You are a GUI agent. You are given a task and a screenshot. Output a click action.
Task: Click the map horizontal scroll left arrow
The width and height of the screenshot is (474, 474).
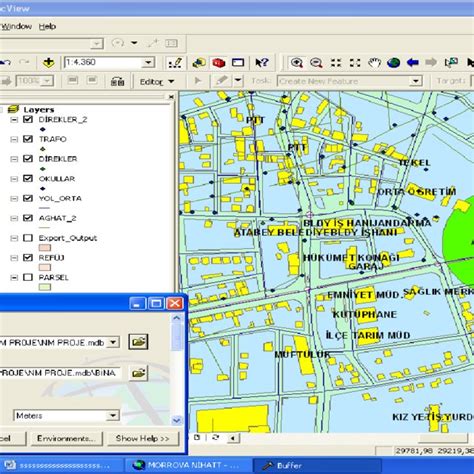(233, 438)
